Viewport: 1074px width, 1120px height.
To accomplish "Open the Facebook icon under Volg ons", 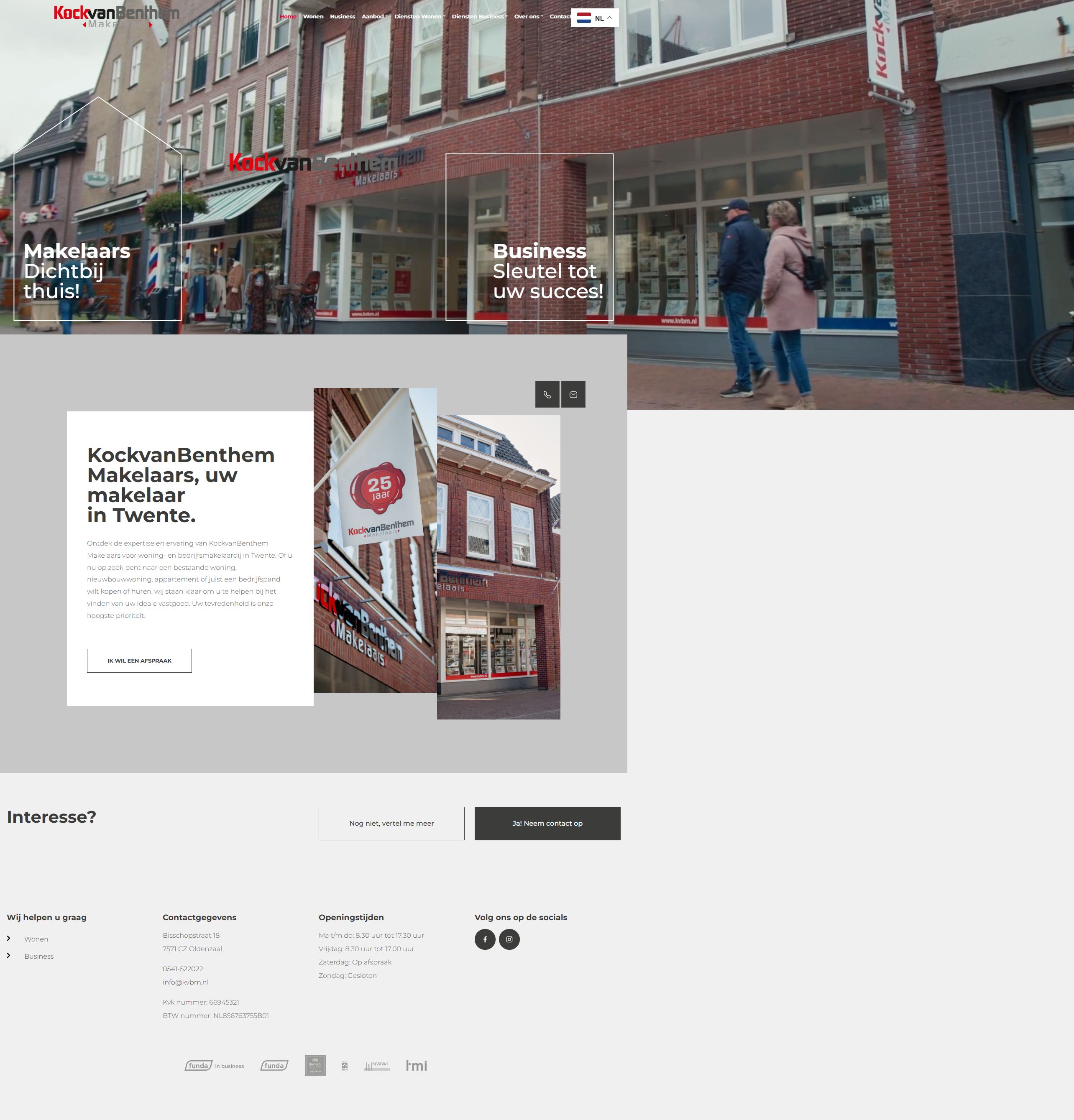I will [x=485, y=939].
